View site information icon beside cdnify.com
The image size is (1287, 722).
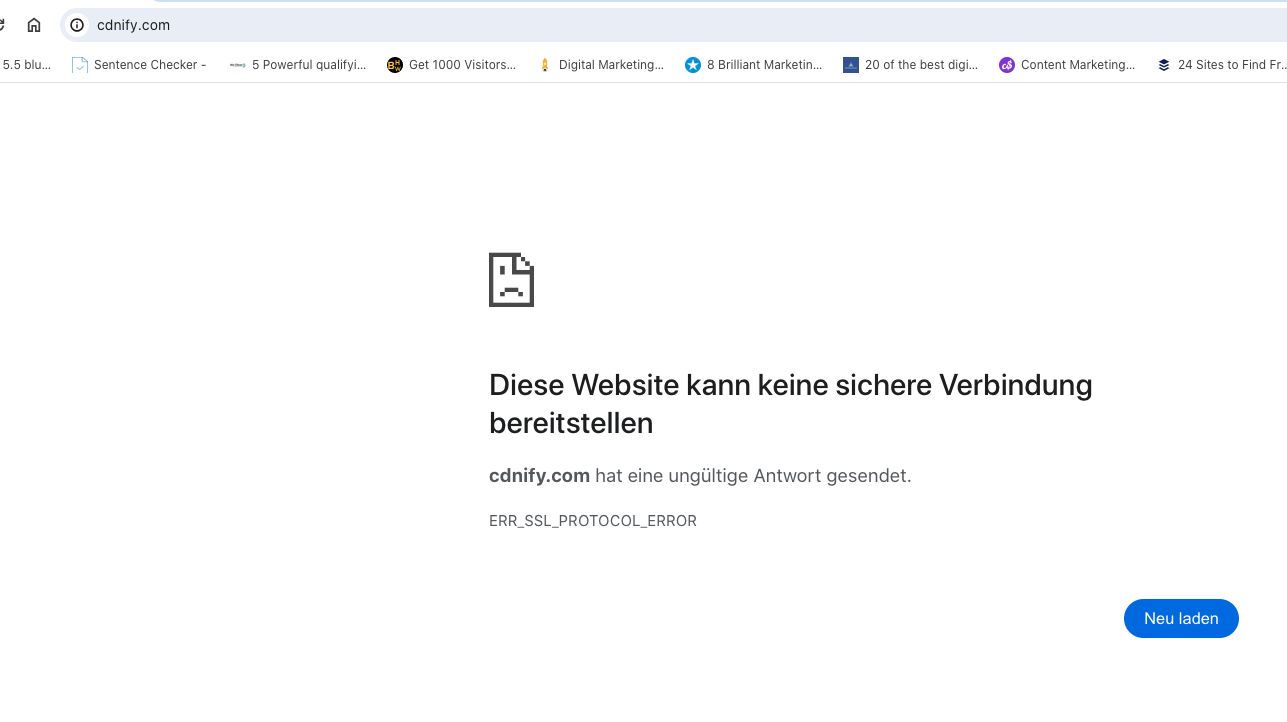77,25
